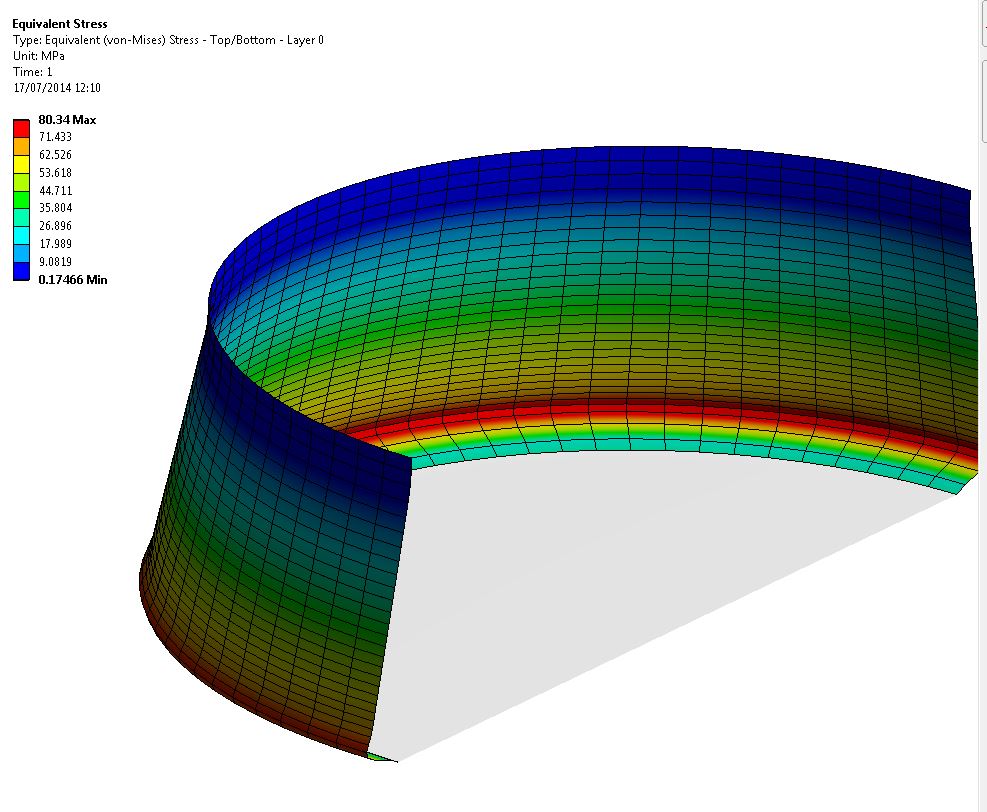Click the dark blue color band in the legend
The image size is (987, 812).
click(x=21, y=271)
